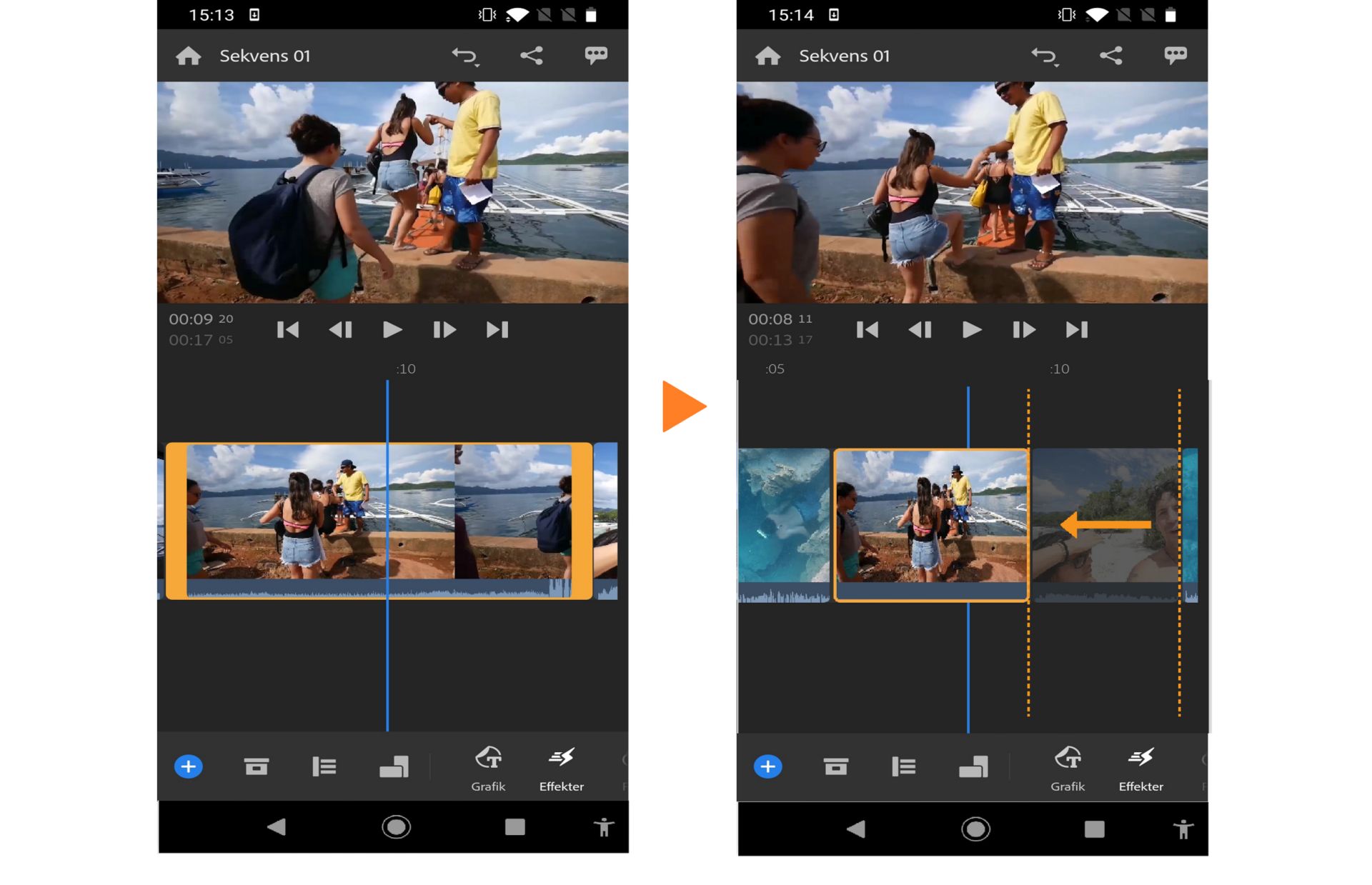This screenshot has width=1372, height=885.
Task: Tap the :10 ruler mark in right timeline
Action: click(1059, 369)
